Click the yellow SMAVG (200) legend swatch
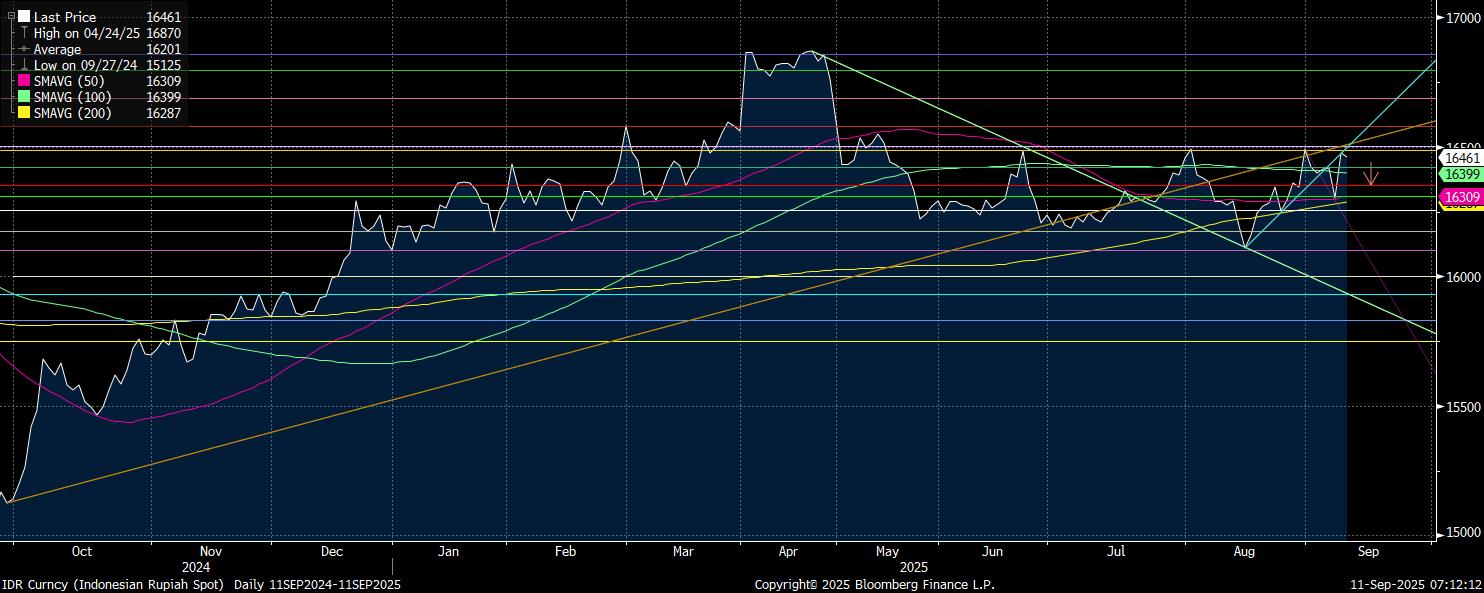This screenshot has width=1484, height=593. [24, 113]
